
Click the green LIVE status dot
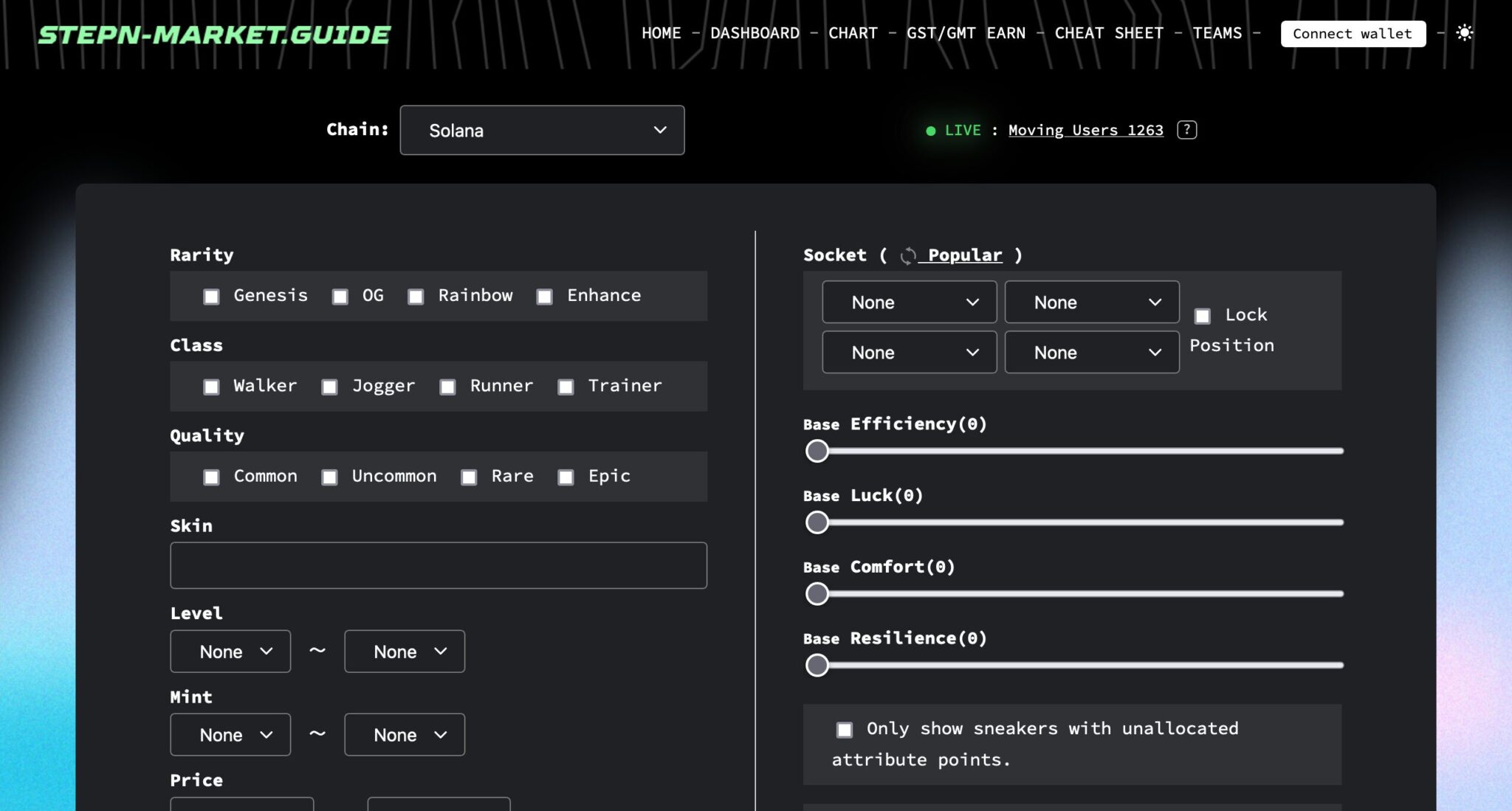click(x=930, y=131)
